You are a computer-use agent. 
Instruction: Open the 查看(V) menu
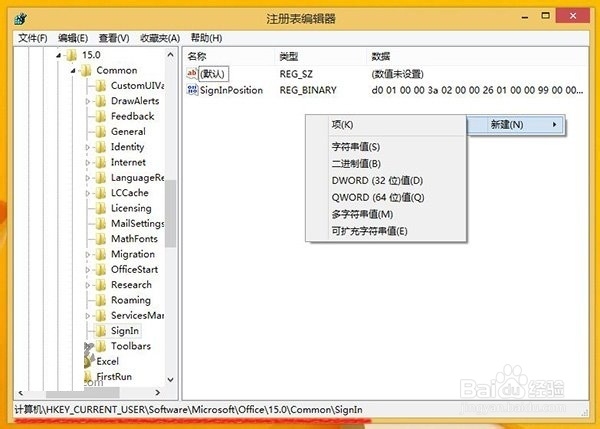[114, 38]
